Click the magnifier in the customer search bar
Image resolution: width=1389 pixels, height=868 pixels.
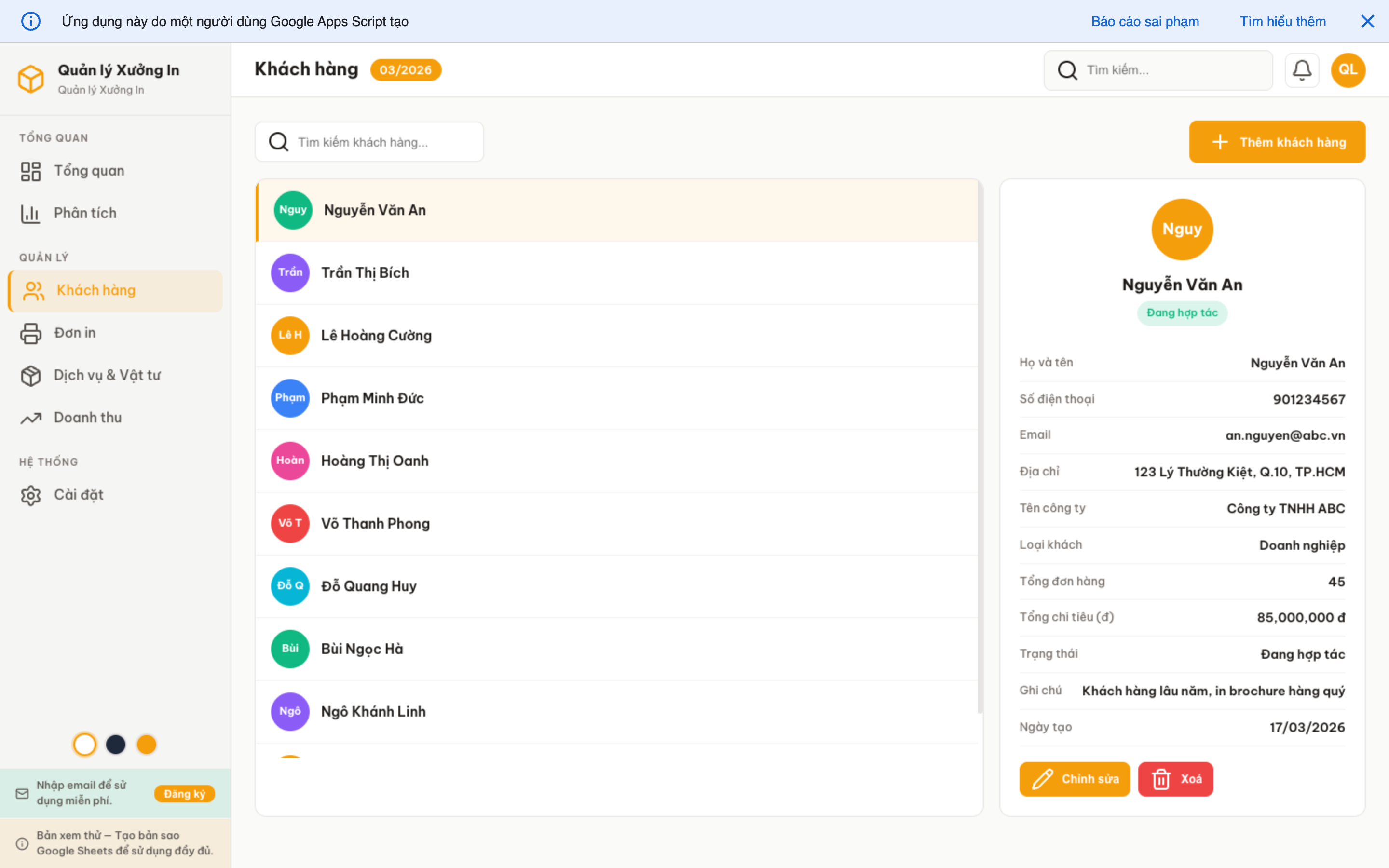click(x=278, y=141)
